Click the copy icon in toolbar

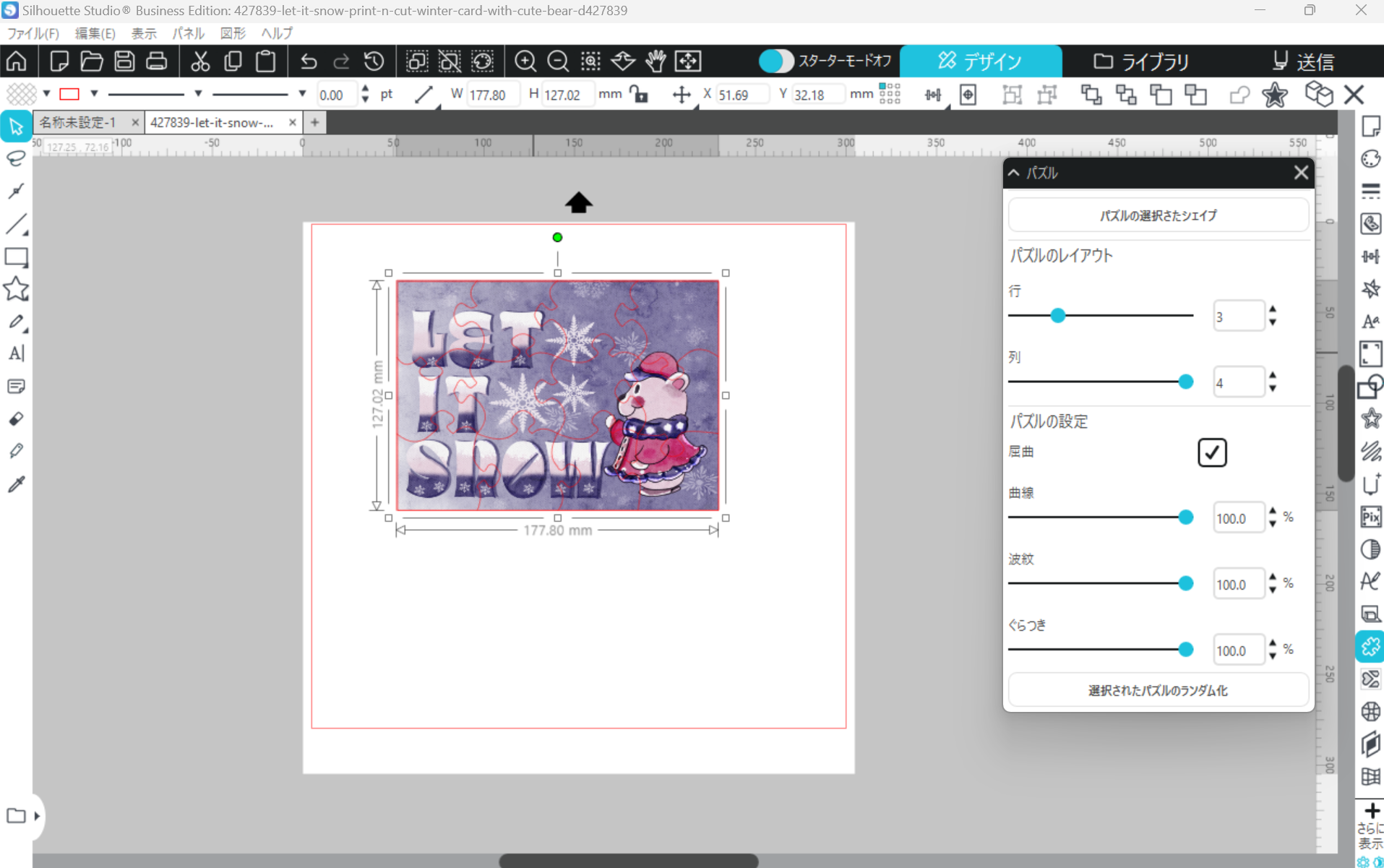tap(233, 61)
